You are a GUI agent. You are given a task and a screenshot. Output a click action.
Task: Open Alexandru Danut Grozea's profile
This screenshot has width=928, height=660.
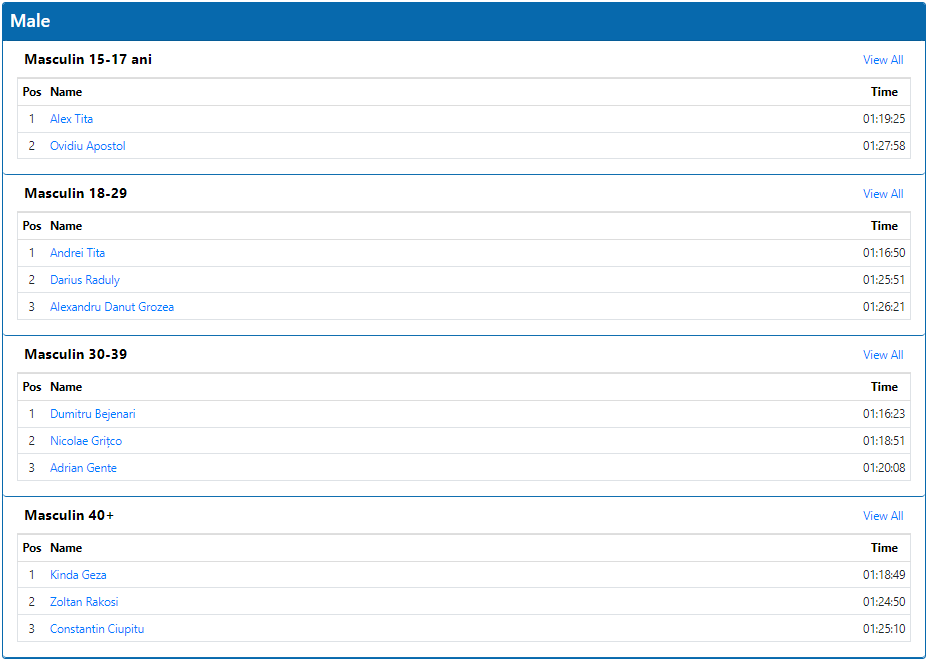pos(112,307)
